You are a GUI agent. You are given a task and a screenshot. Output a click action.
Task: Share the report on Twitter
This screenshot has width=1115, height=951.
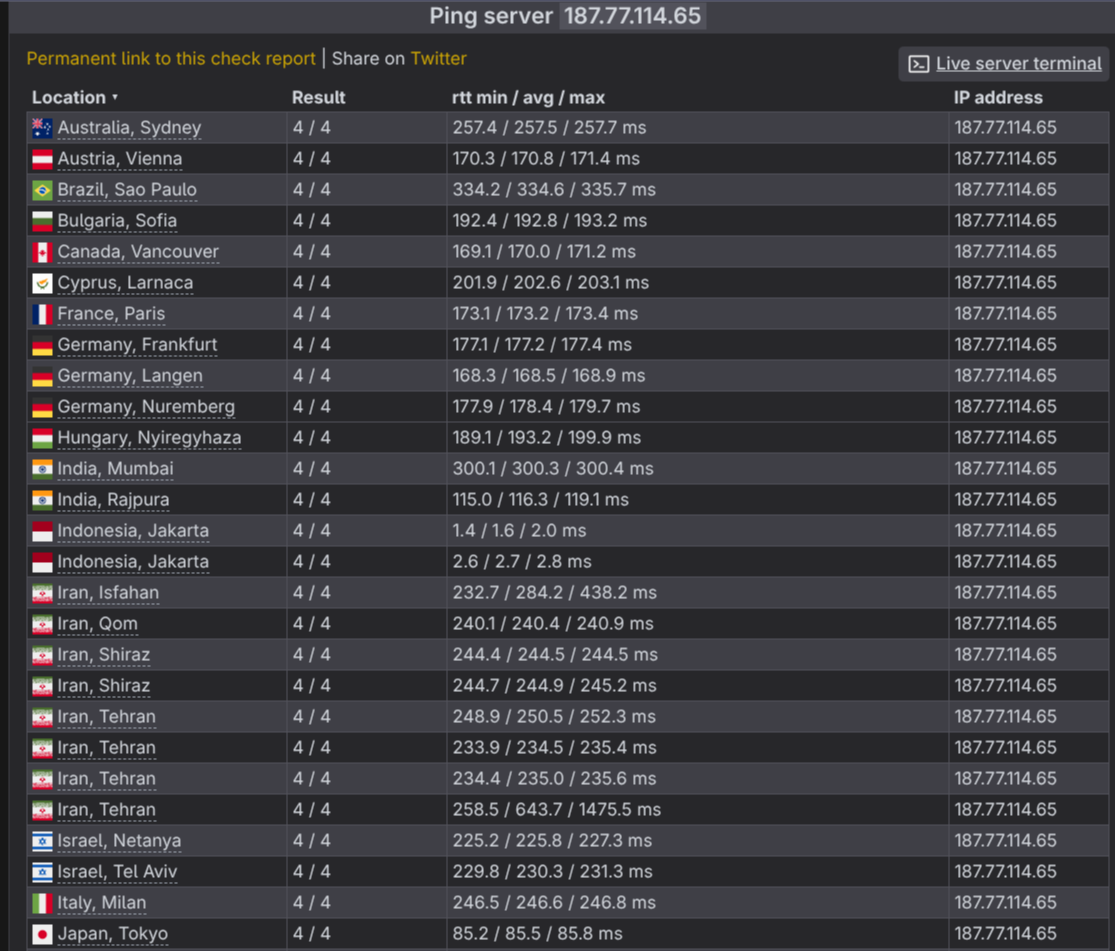tap(438, 58)
